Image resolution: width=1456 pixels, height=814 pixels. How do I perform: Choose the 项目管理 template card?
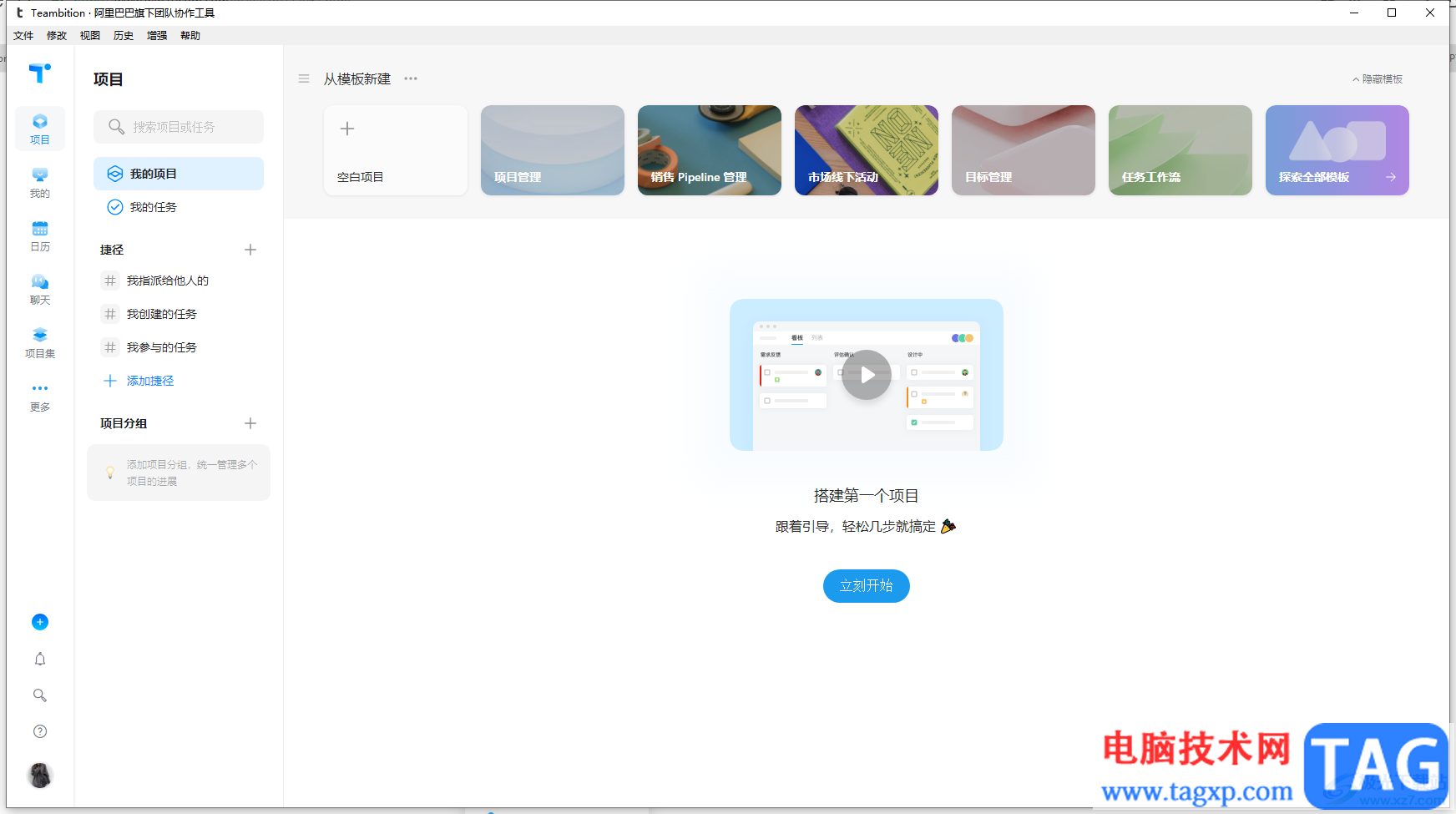click(553, 150)
